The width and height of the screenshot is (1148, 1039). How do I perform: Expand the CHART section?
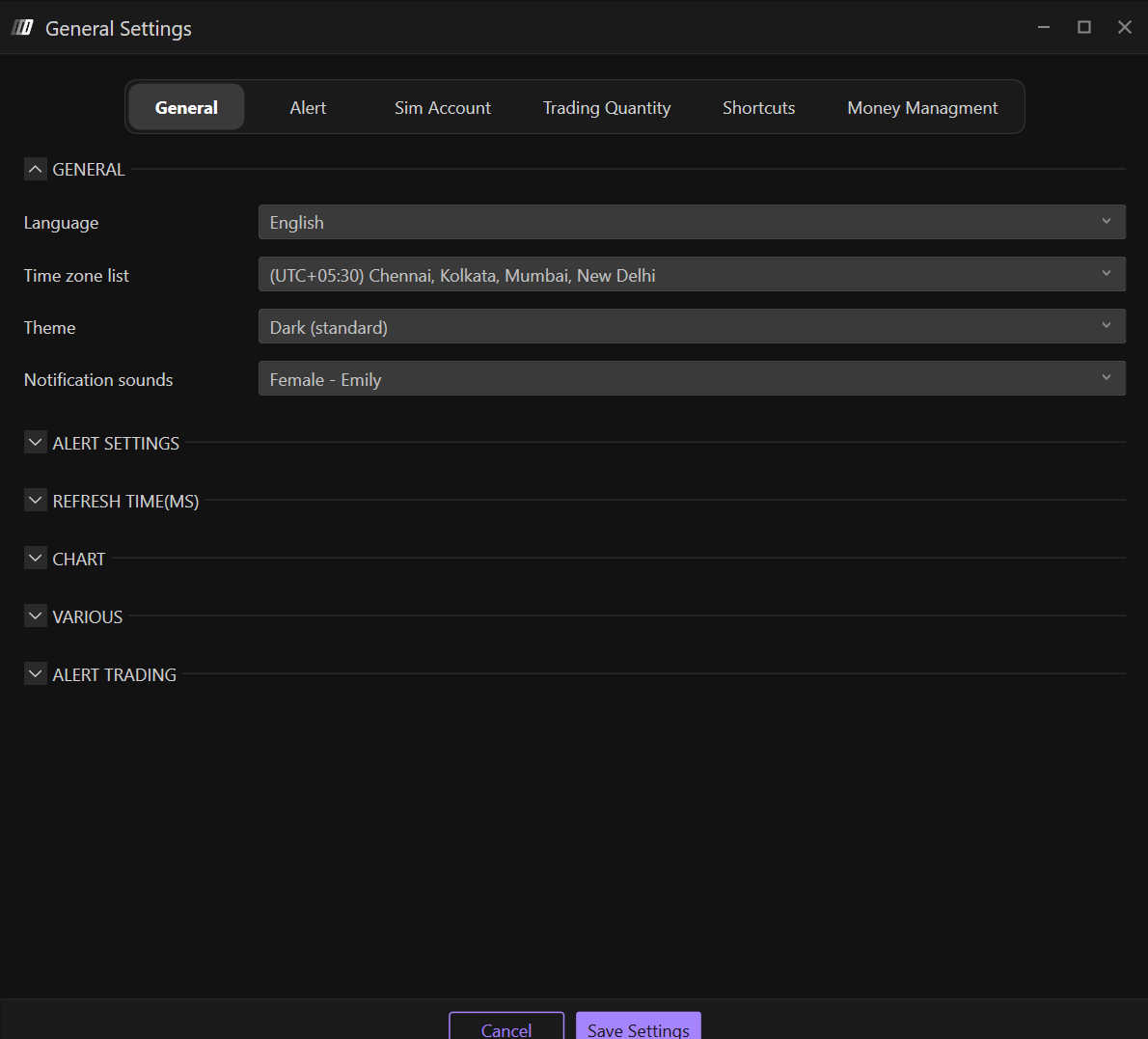[36, 559]
